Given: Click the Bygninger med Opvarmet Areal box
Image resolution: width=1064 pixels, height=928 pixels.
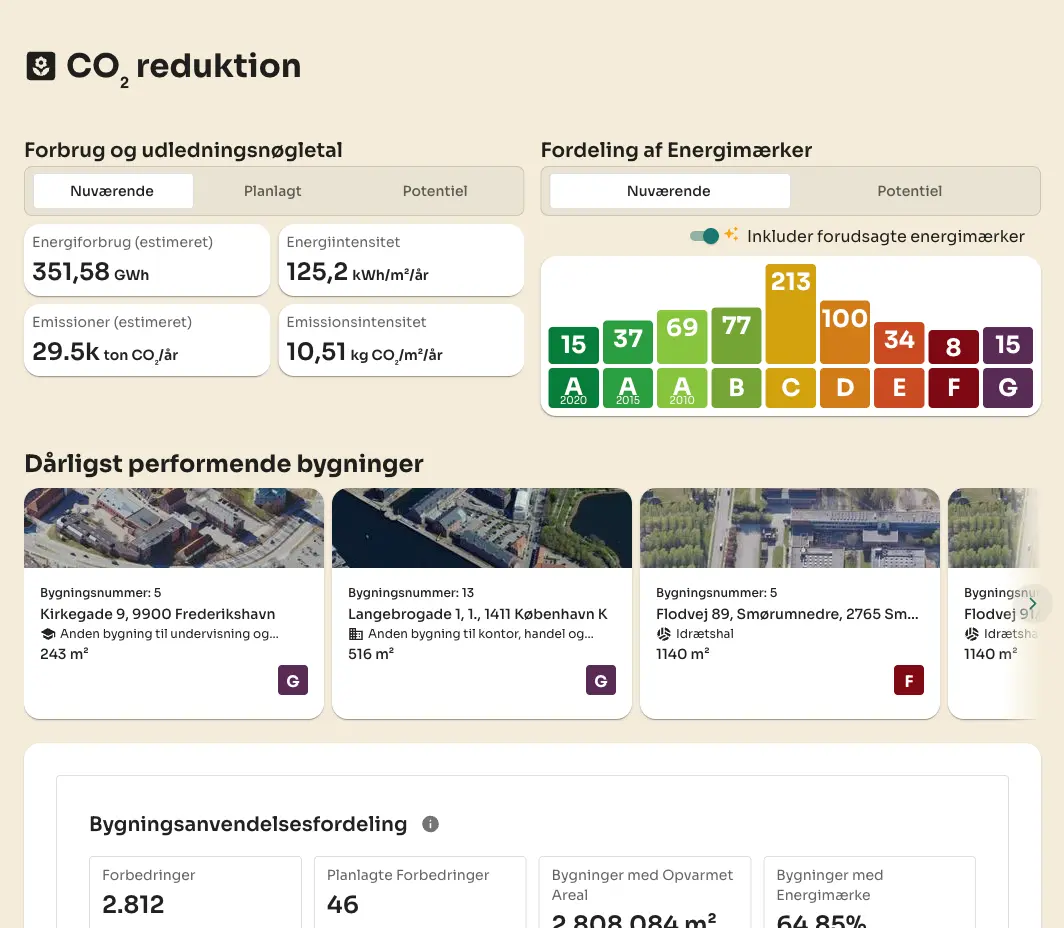Looking at the screenshot, I should tap(645, 892).
